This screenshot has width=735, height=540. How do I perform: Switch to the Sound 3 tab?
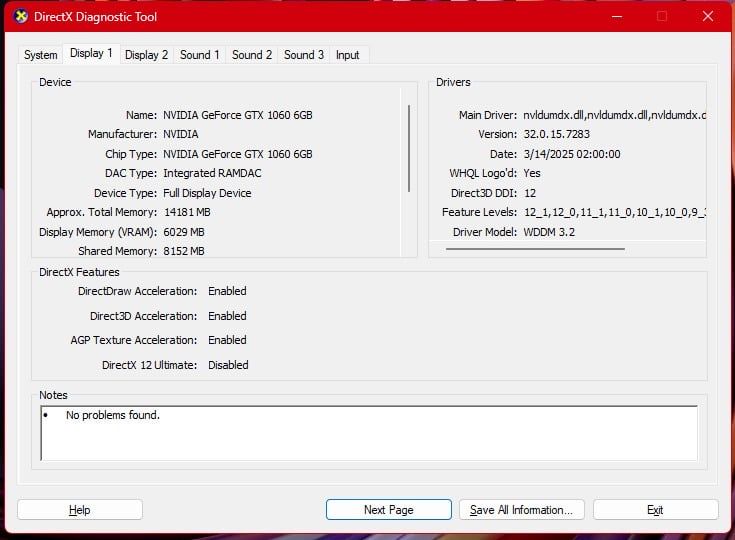[x=304, y=55]
